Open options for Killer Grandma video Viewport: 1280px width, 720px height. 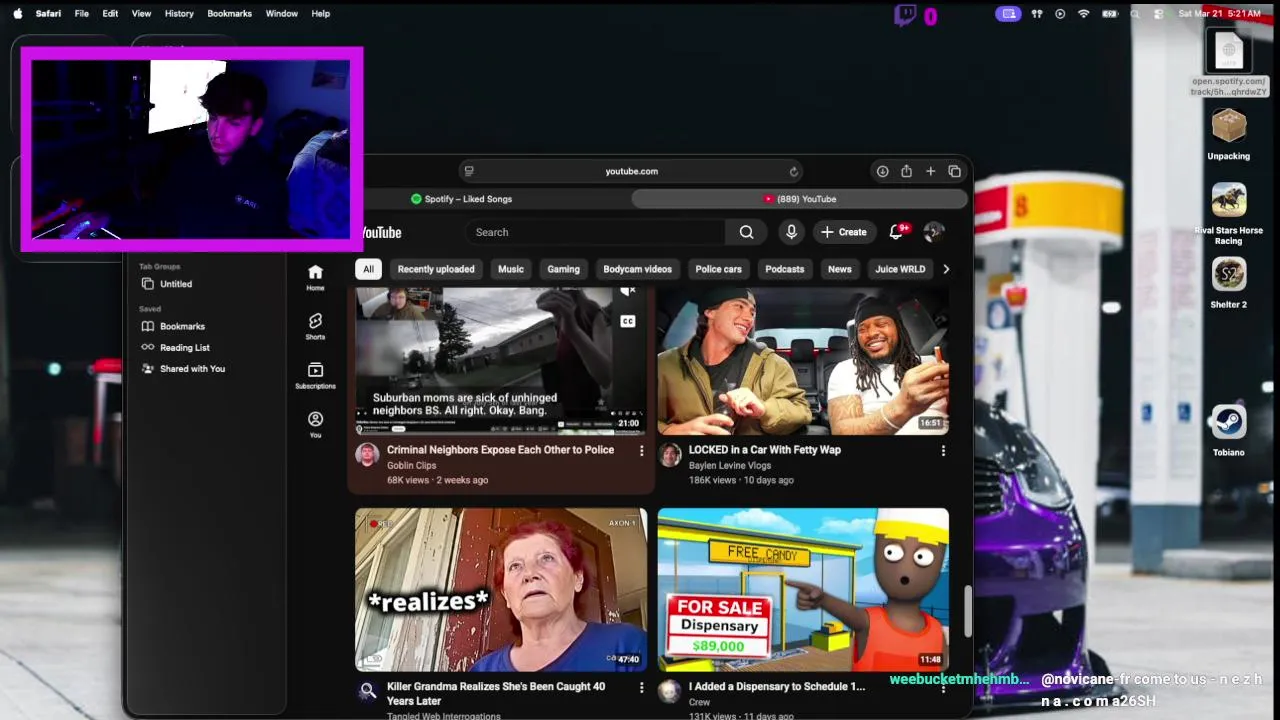pyautogui.click(x=641, y=688)
